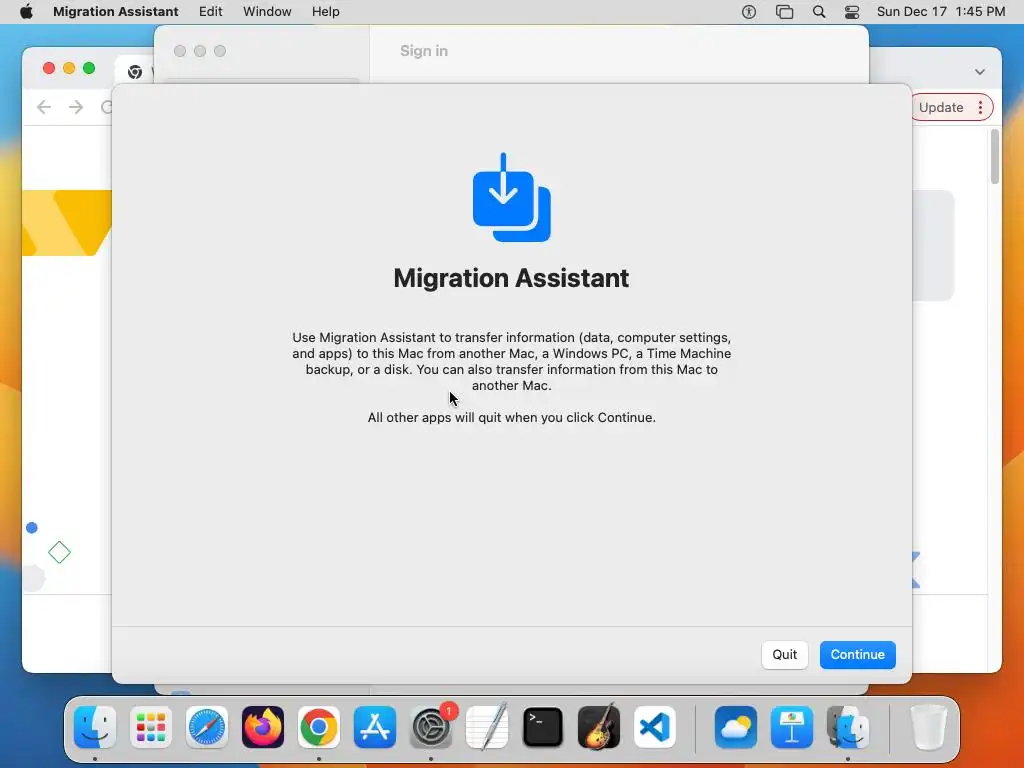1024x768 pixels.
Task: Click the Chrome window vertical scrollbar
Action: coord(995,157)
